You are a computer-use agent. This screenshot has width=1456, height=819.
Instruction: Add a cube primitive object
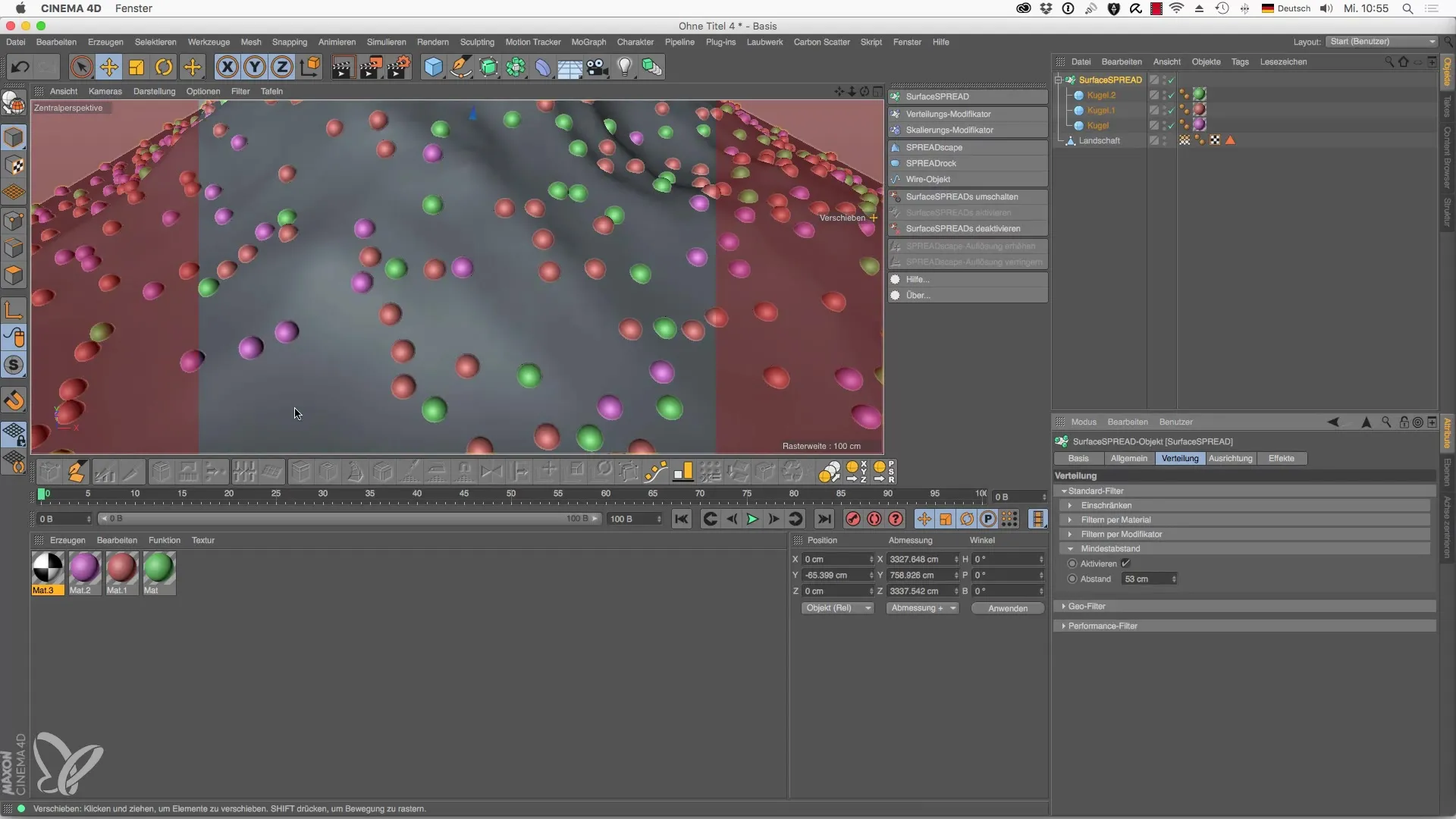pos(433,67)
